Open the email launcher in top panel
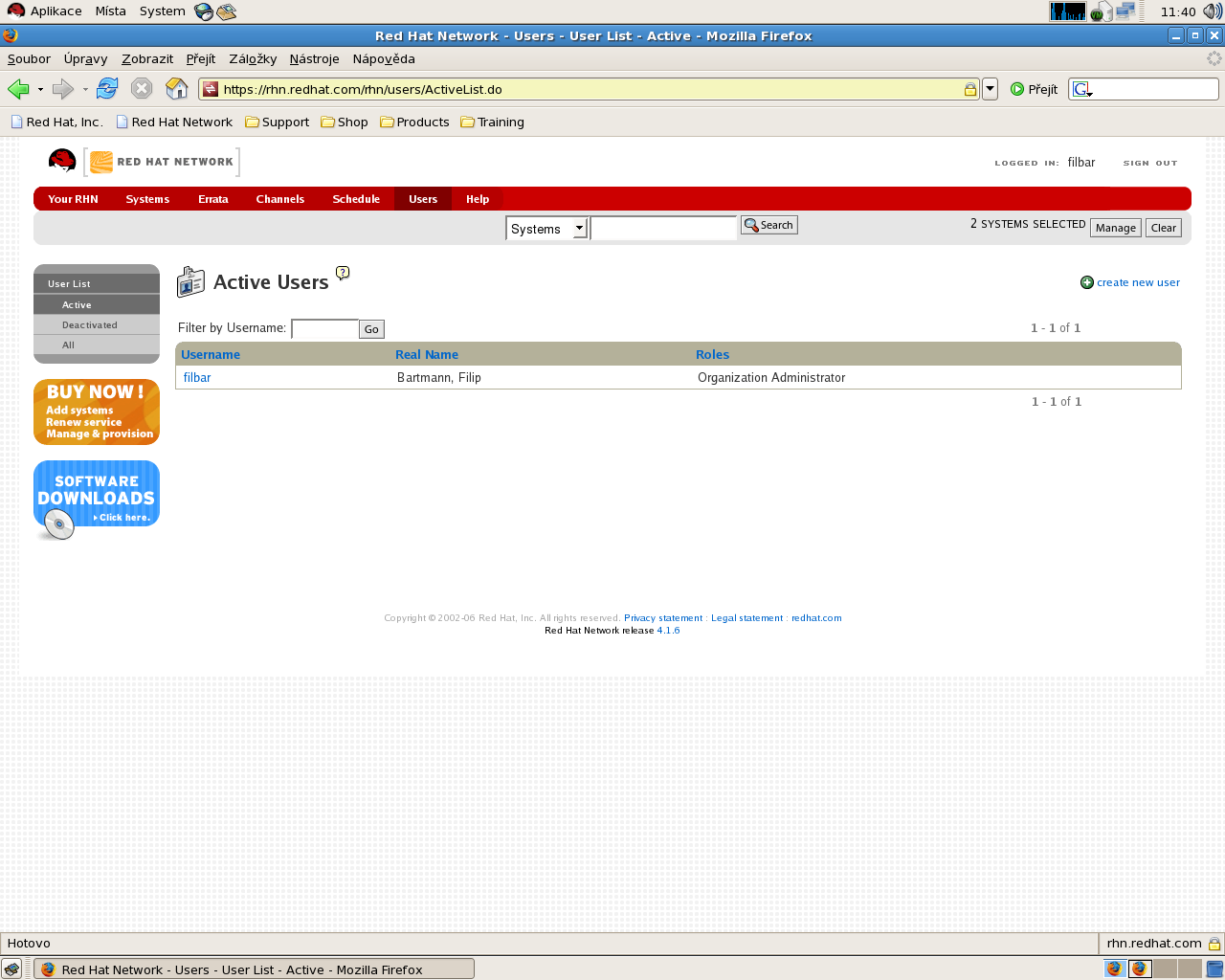1225x980 pixels. tap(227, 11)
